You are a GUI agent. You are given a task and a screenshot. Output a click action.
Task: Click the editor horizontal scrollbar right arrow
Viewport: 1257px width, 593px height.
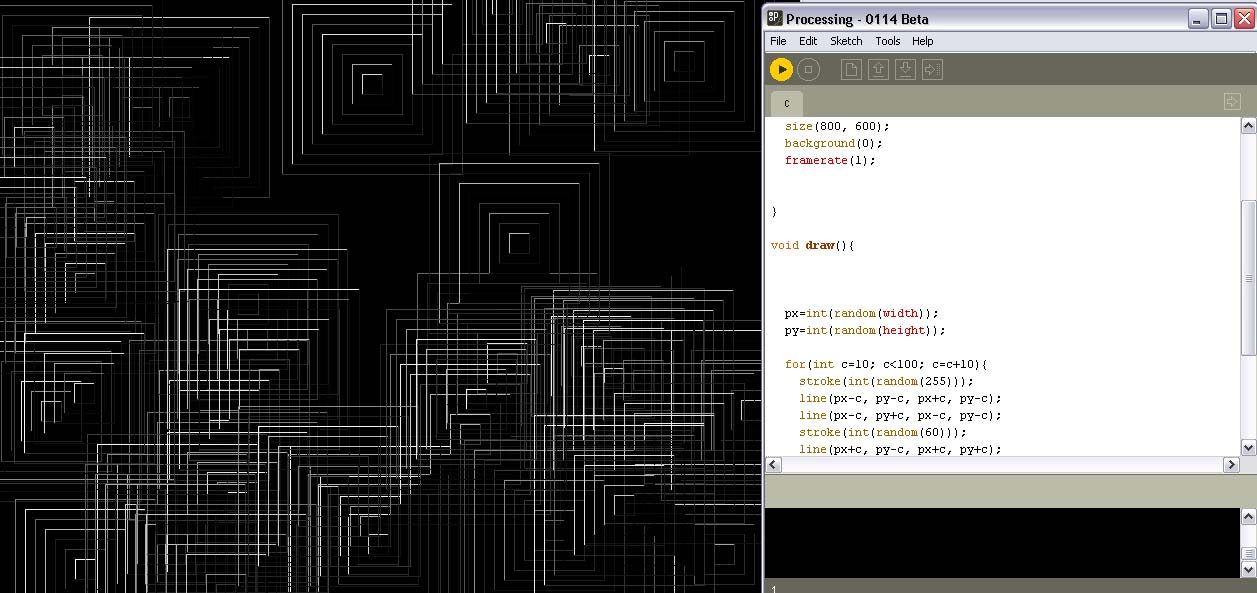pyautogui.click(x=1231, y=465)
